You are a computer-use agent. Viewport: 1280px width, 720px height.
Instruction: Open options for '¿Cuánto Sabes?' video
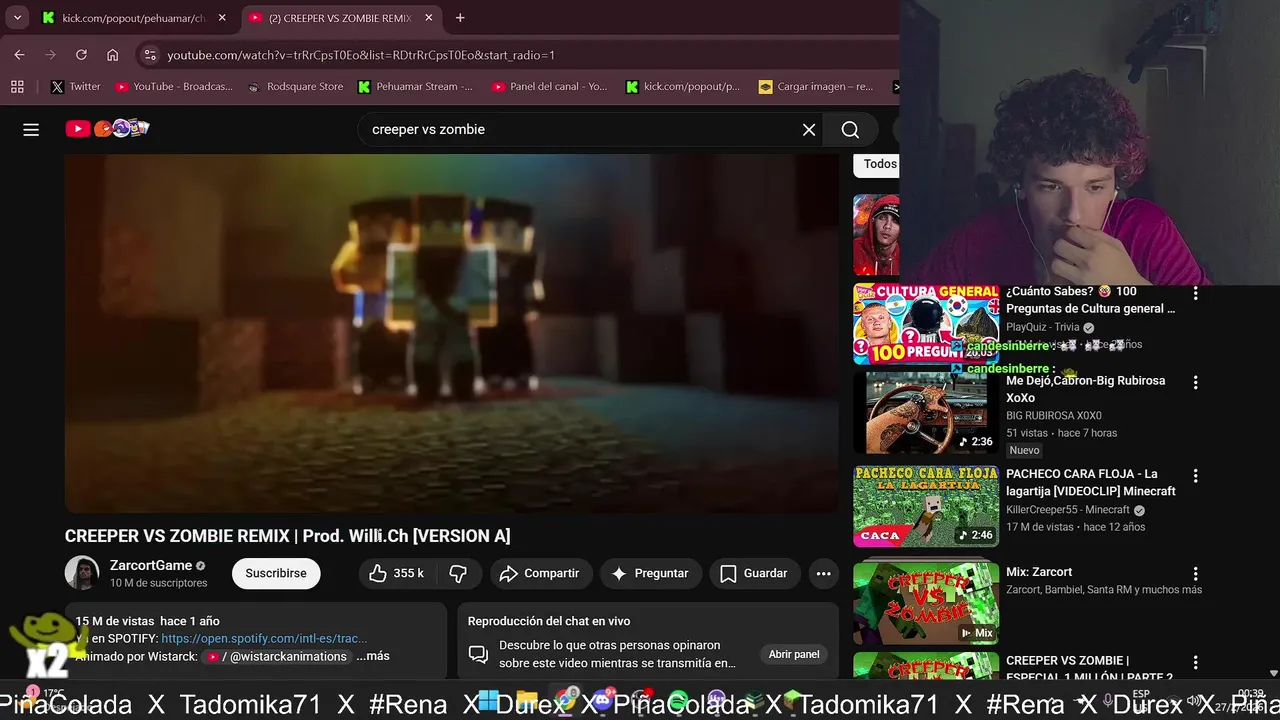pos(1195,294)
